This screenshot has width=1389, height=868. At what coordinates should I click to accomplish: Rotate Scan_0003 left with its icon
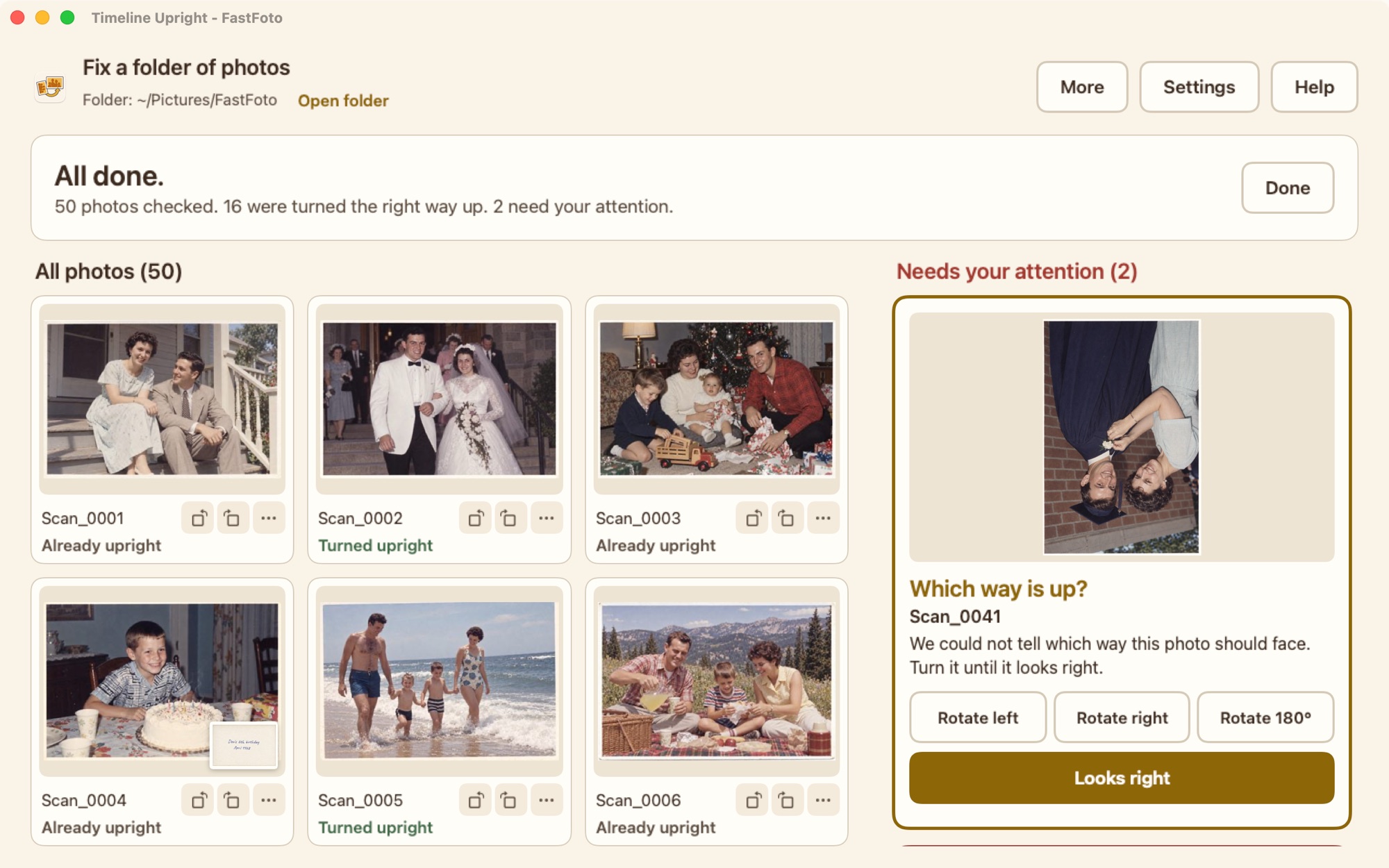pyautogui.click(x=752, y=518)
